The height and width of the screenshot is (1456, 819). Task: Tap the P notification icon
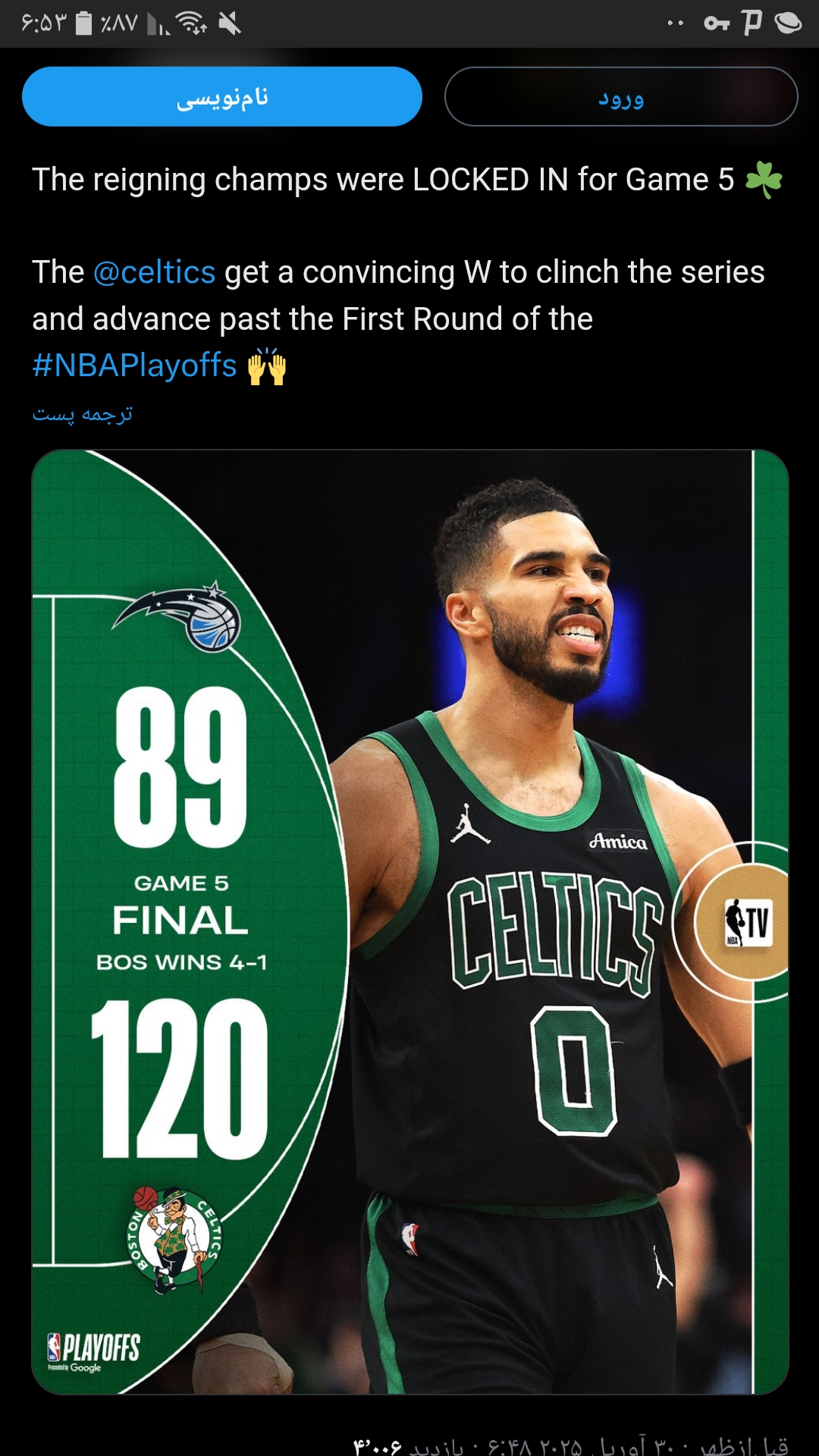click(752, 23)
